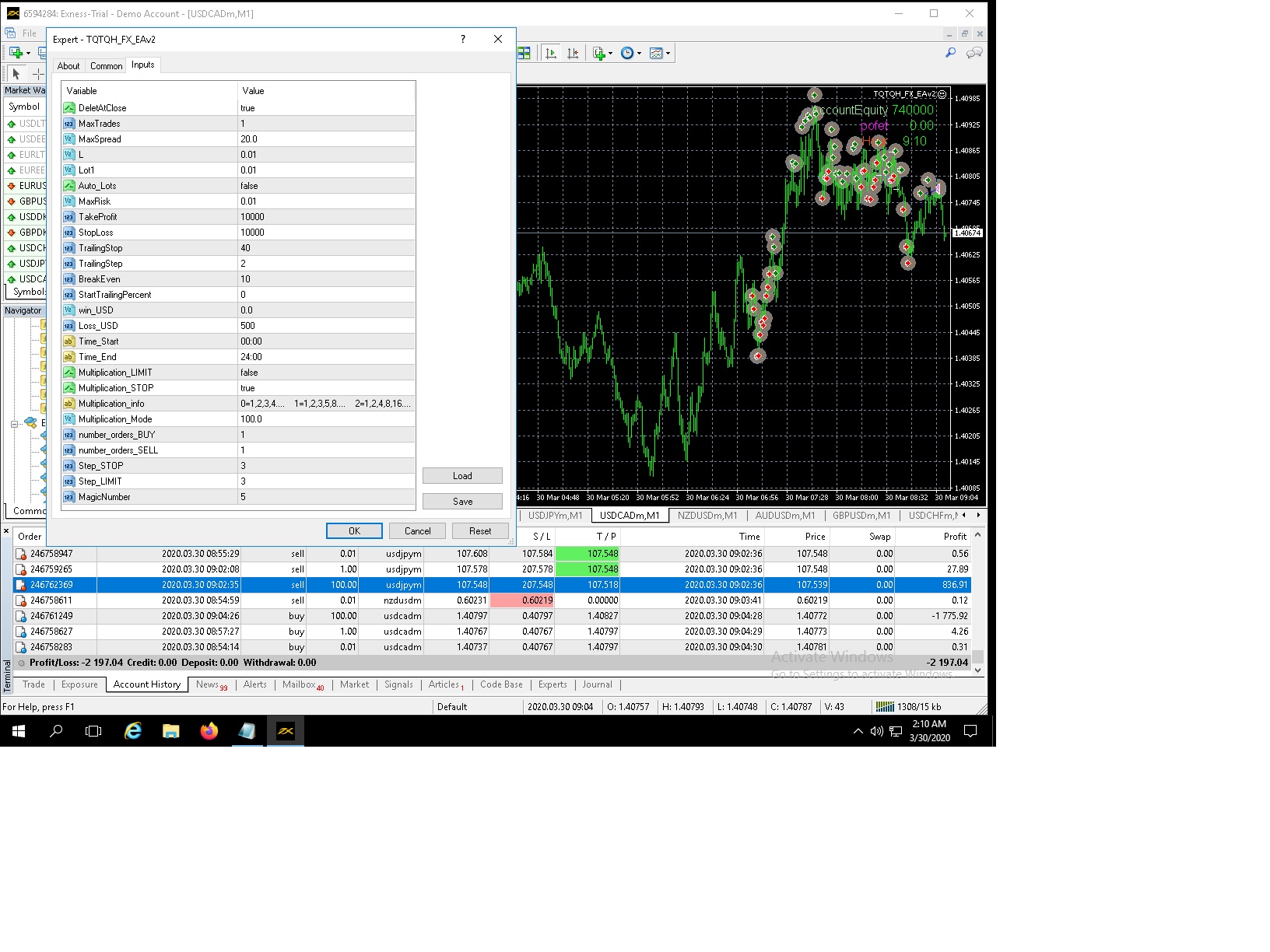Click the DeletAtClose variable icon
Image resolution: width=1270 pixels, height=952 pixels.
[69, 108]
